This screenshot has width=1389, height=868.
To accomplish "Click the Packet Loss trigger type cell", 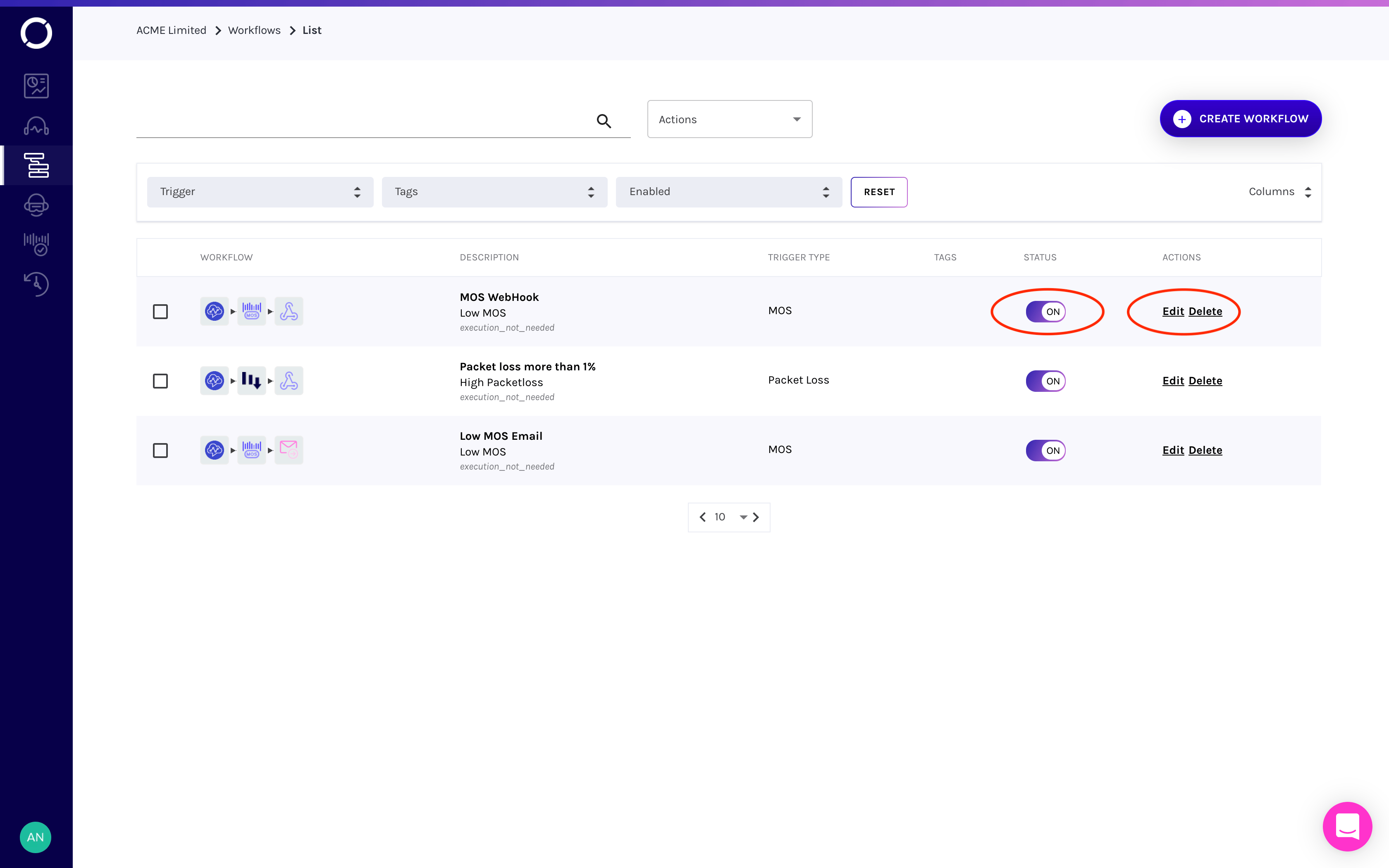I will click(798, 380).
